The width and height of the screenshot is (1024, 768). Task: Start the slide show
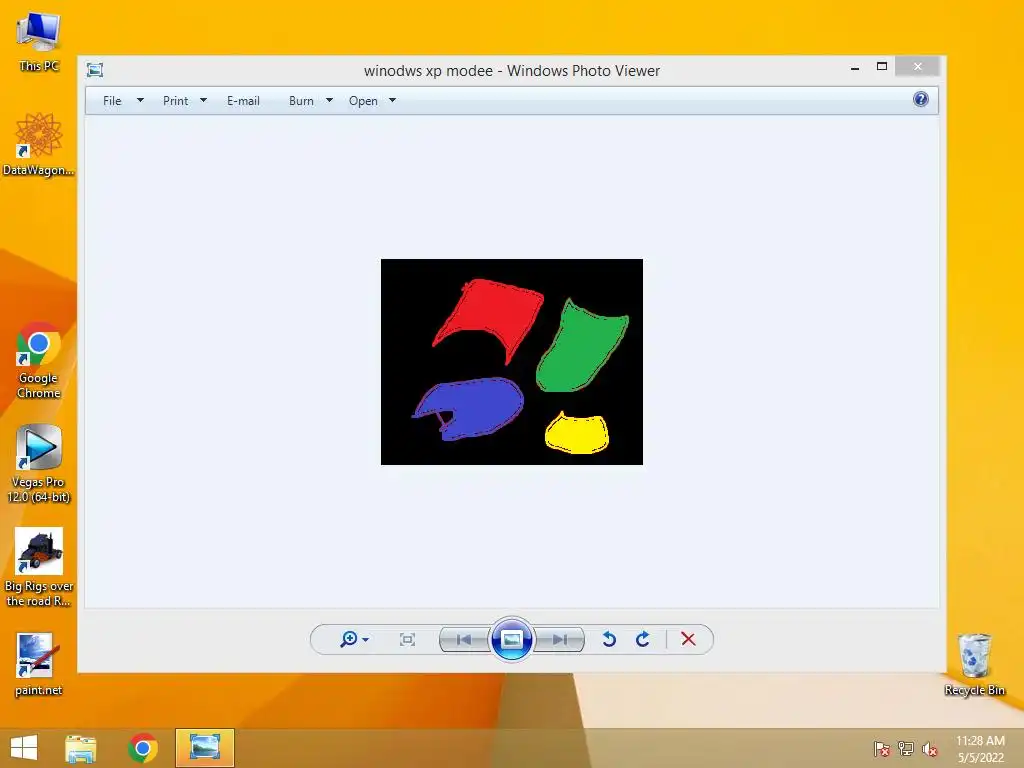click(511, 639)
